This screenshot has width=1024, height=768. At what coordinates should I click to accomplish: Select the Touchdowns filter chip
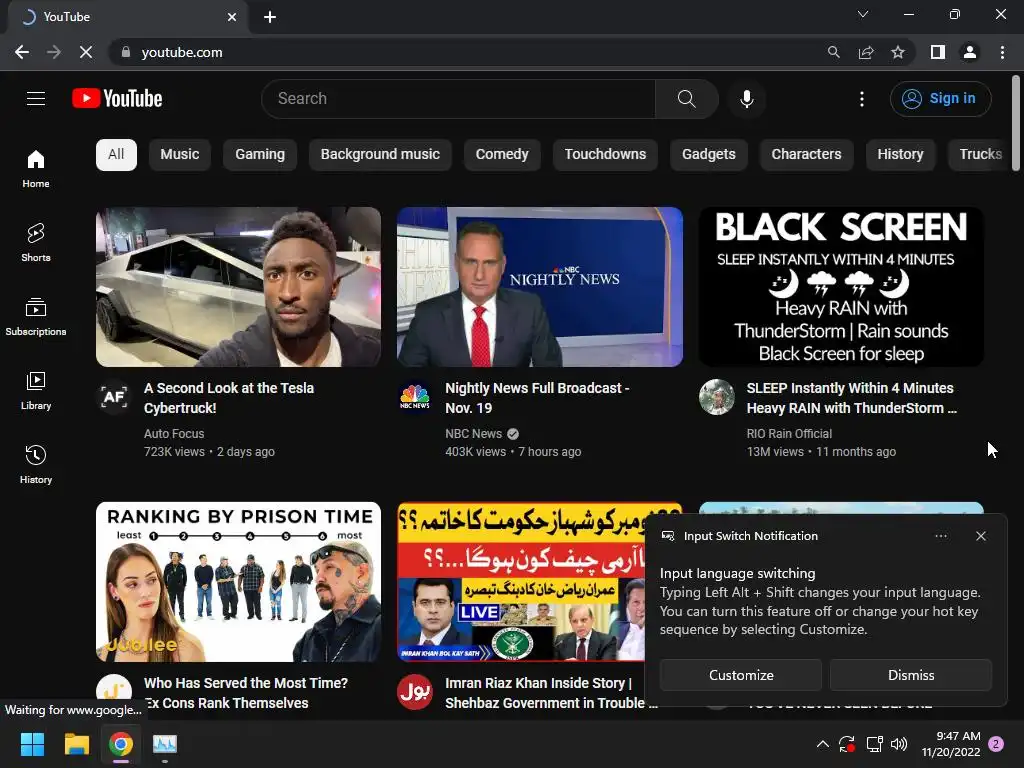click(x=605, y=155)
